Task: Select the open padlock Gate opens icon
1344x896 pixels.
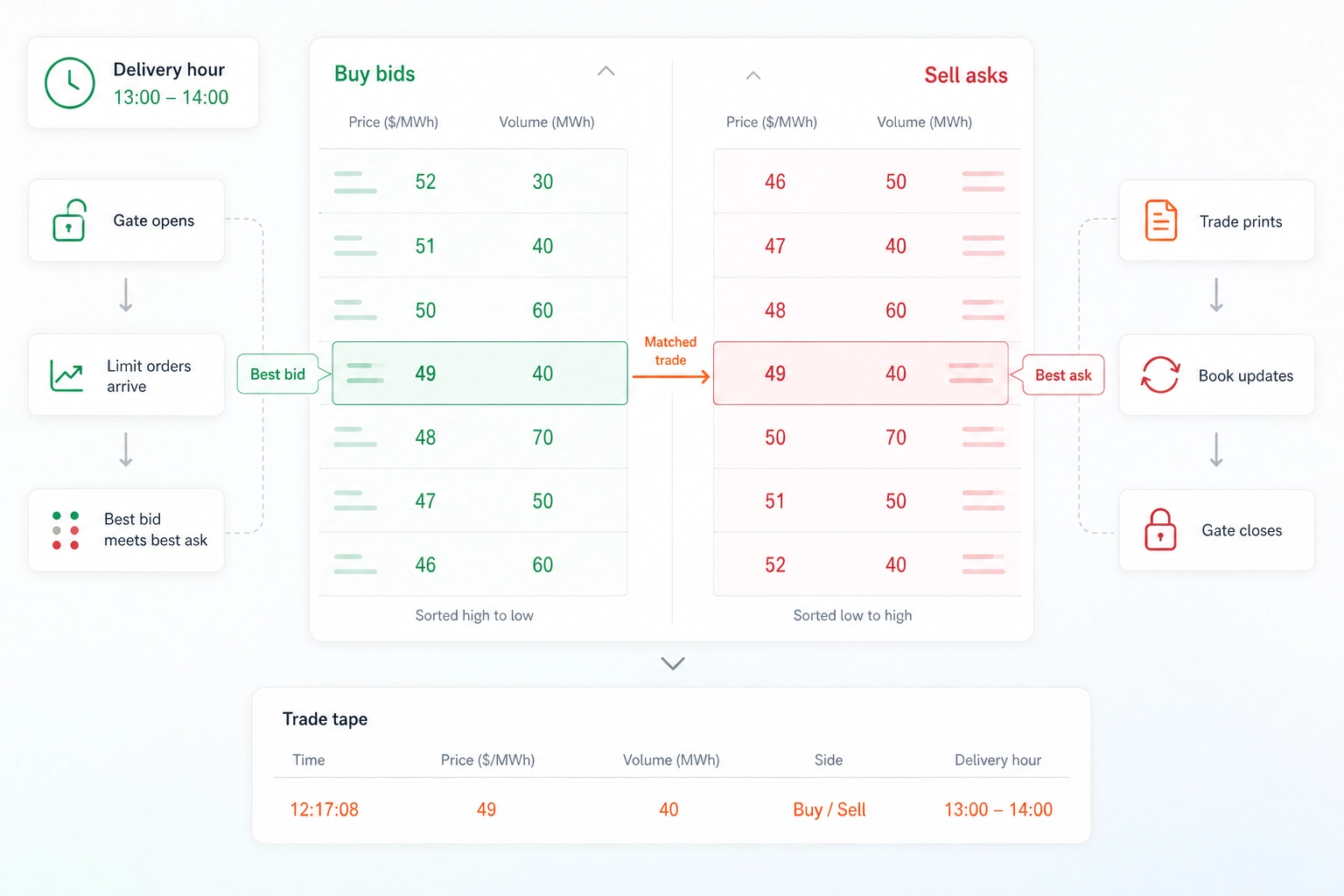Action: coord(70,220)
